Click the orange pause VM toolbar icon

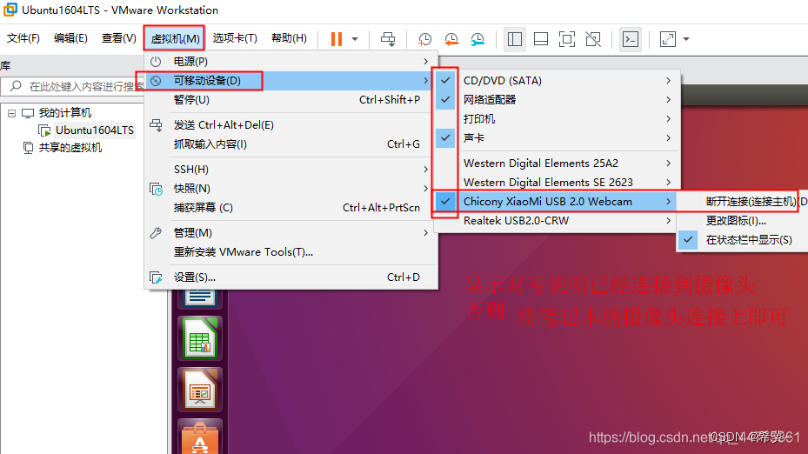click(x=336, y=39)
